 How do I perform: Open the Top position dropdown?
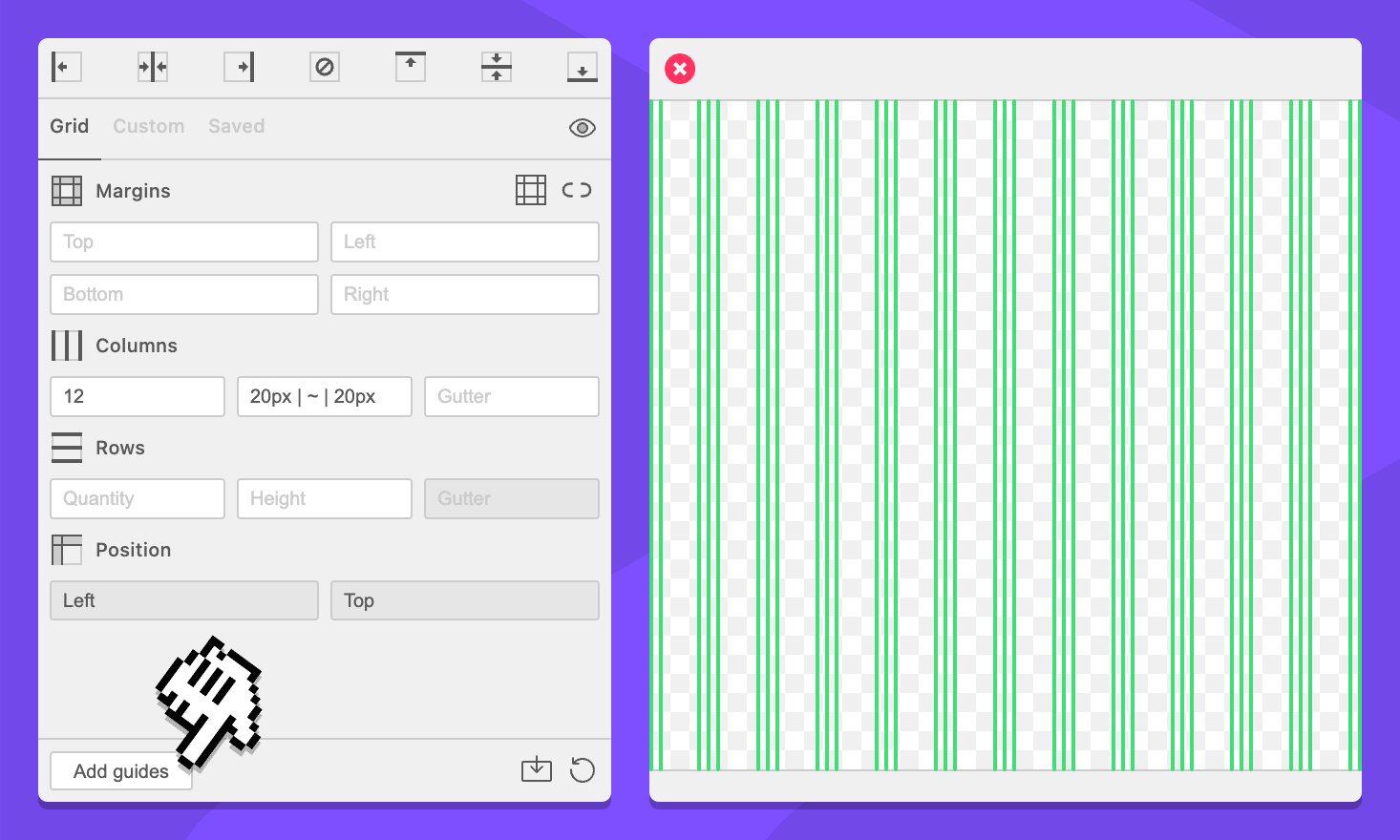tap(465, 600)
